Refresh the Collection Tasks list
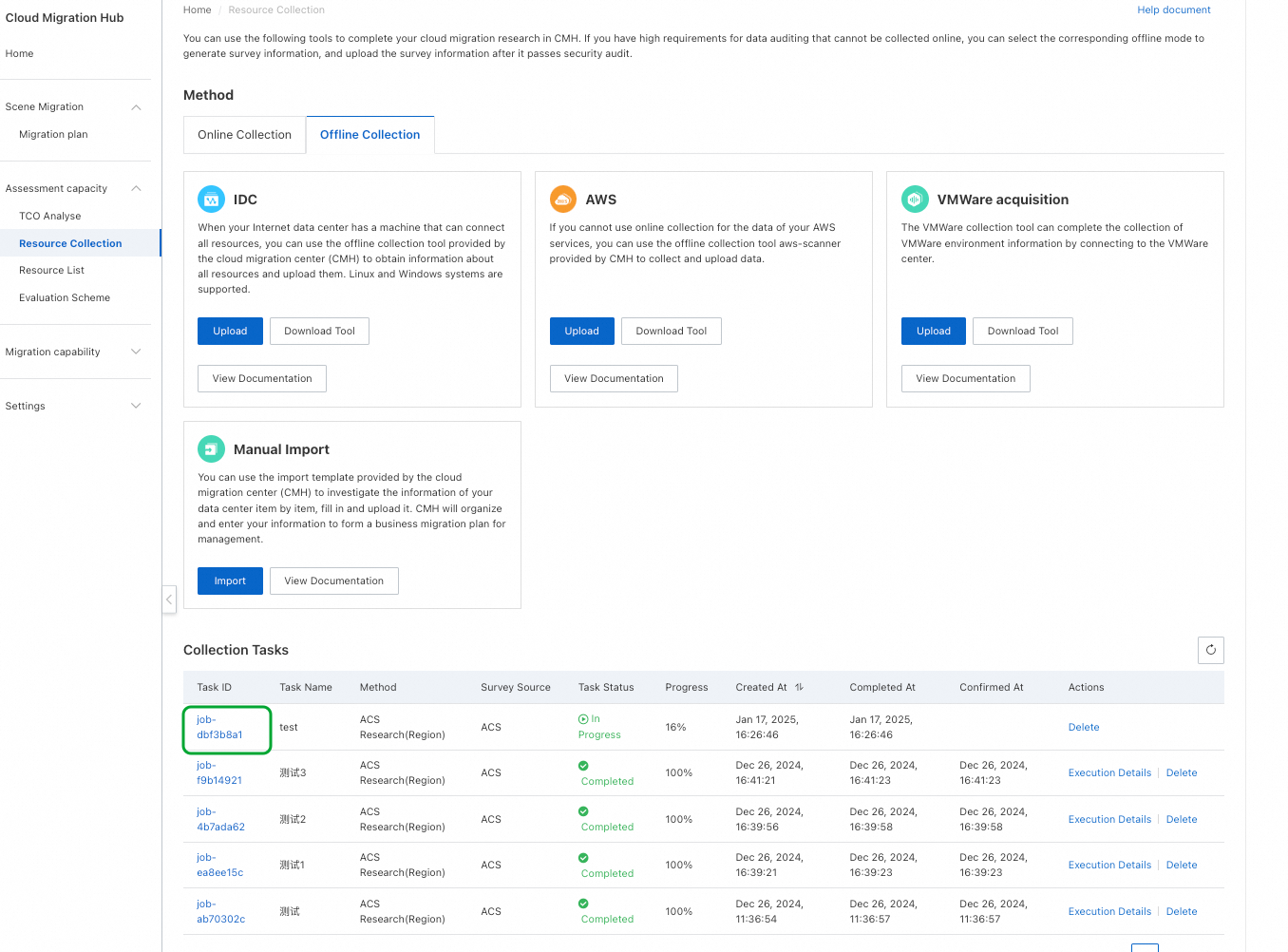This screenshot has height=952, width=1288. (1211, 650)
